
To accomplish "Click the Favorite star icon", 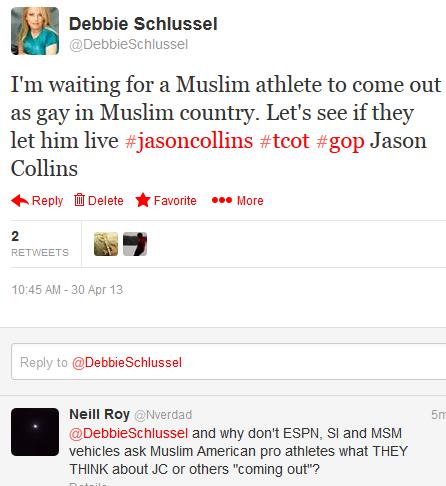I will tap(143, 200).
